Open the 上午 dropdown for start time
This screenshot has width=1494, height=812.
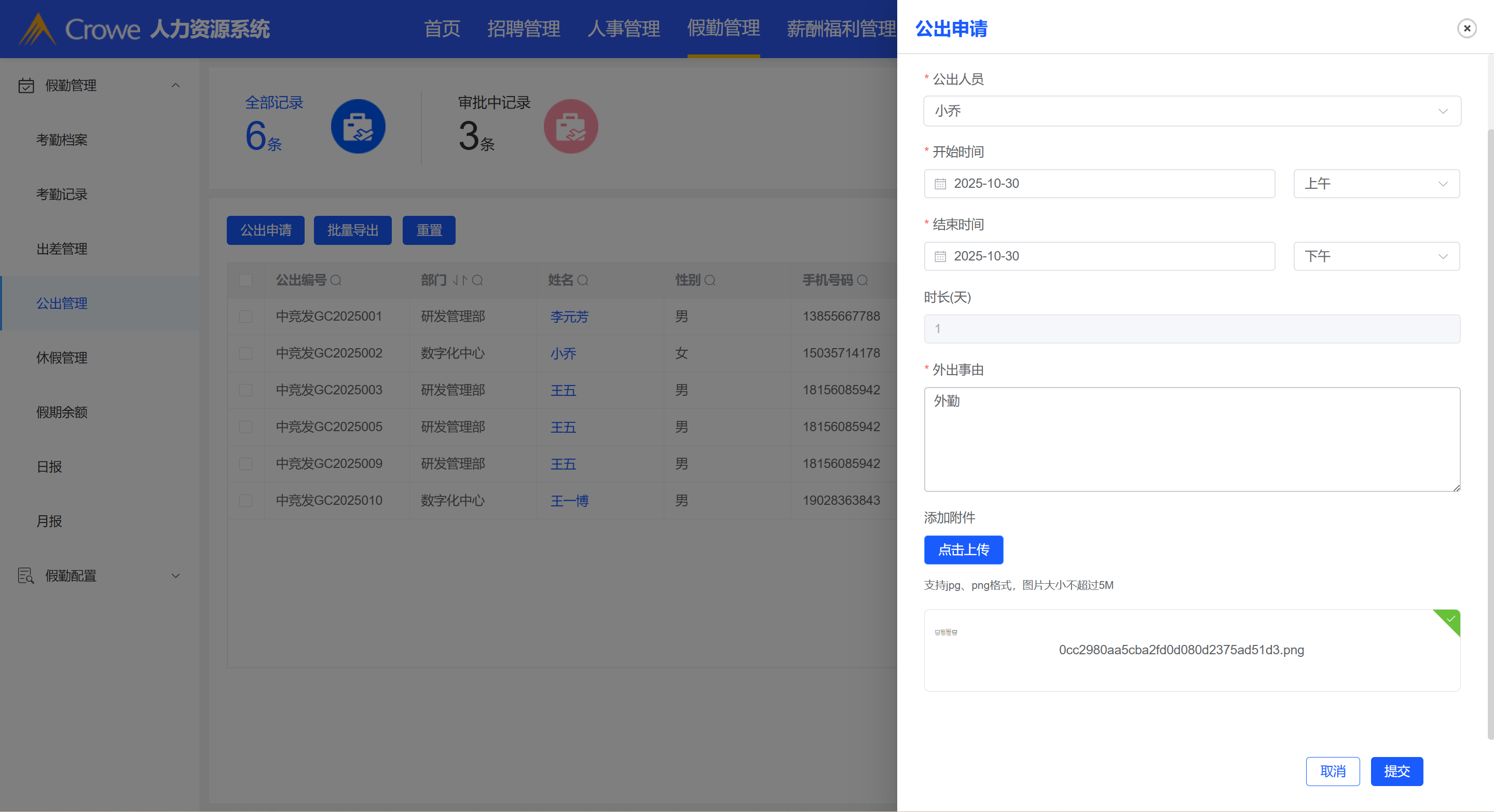pyautogui.click(x=1376, y=184)
